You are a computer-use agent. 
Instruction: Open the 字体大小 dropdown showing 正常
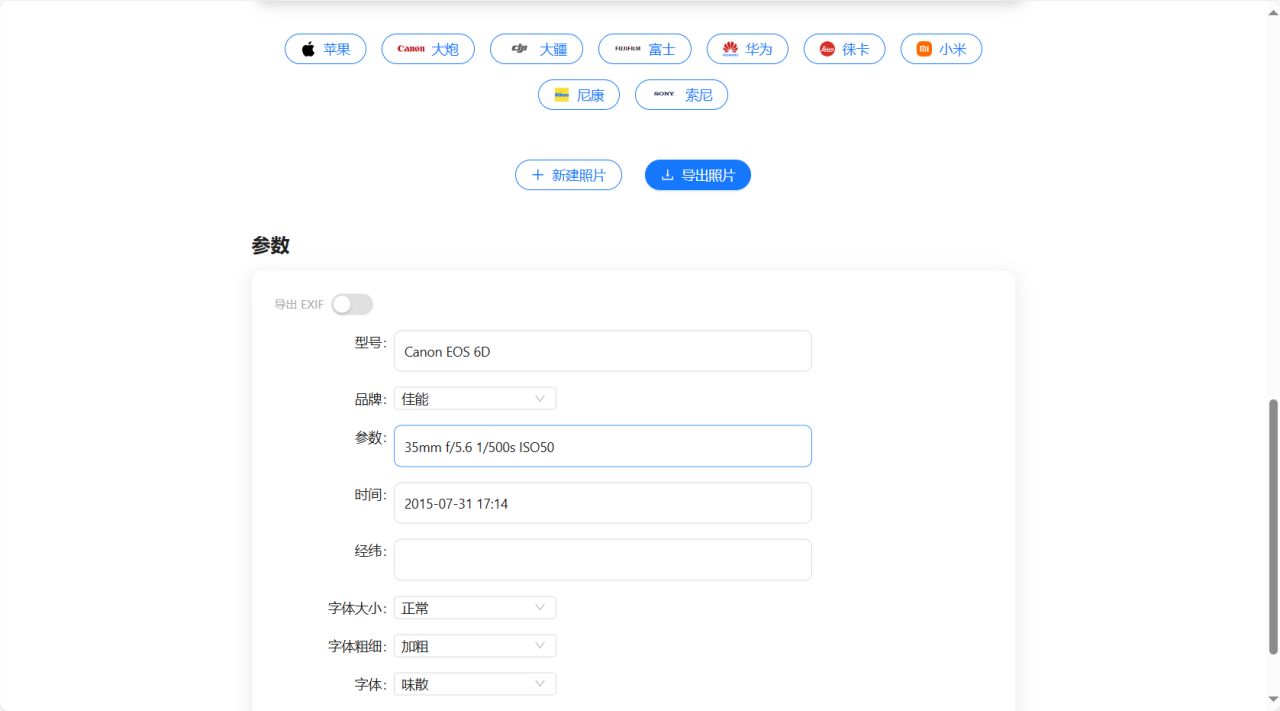click(475, 608)
